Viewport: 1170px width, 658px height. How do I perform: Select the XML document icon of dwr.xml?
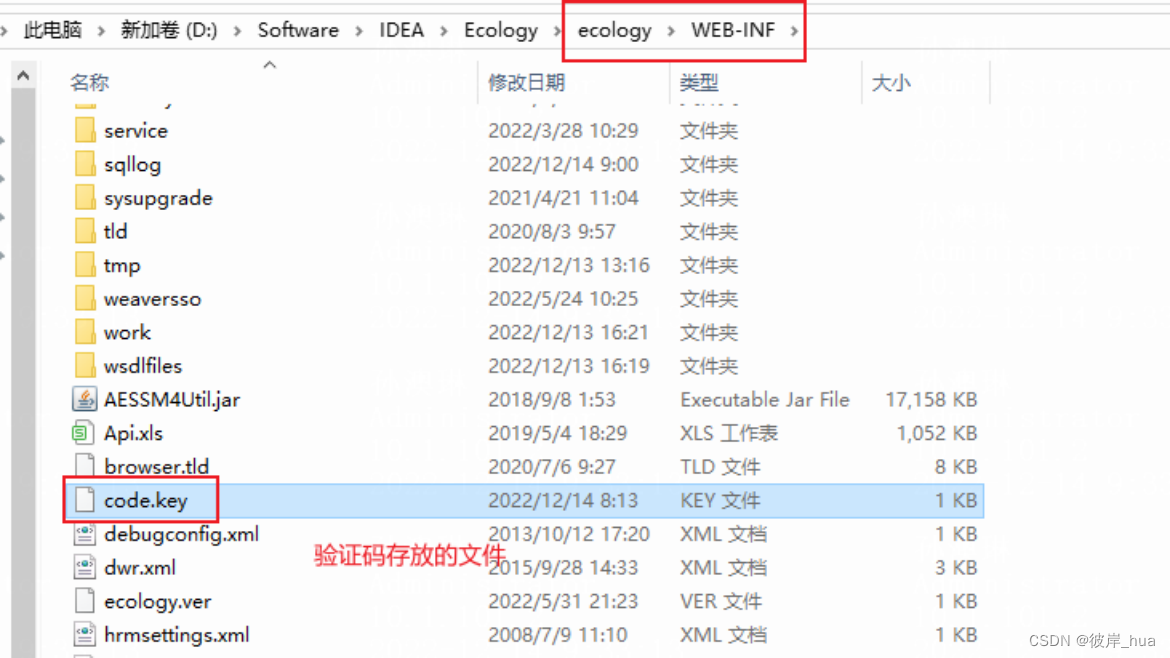point(87,567)
